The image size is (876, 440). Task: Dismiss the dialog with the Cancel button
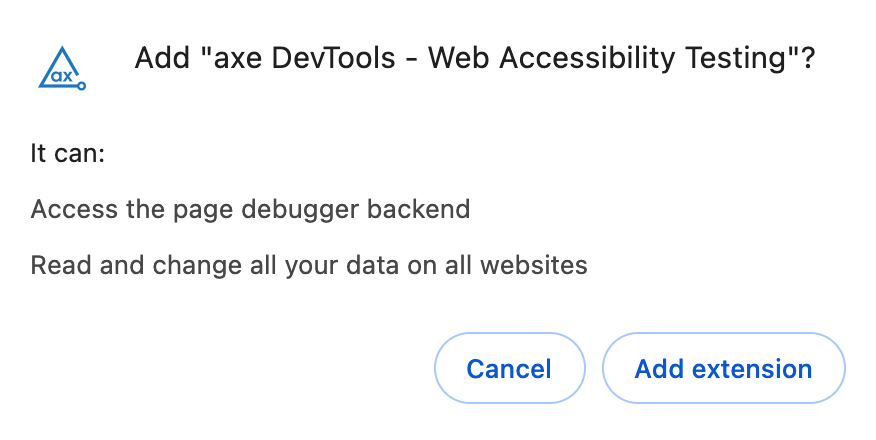click(x=510, y=368)
